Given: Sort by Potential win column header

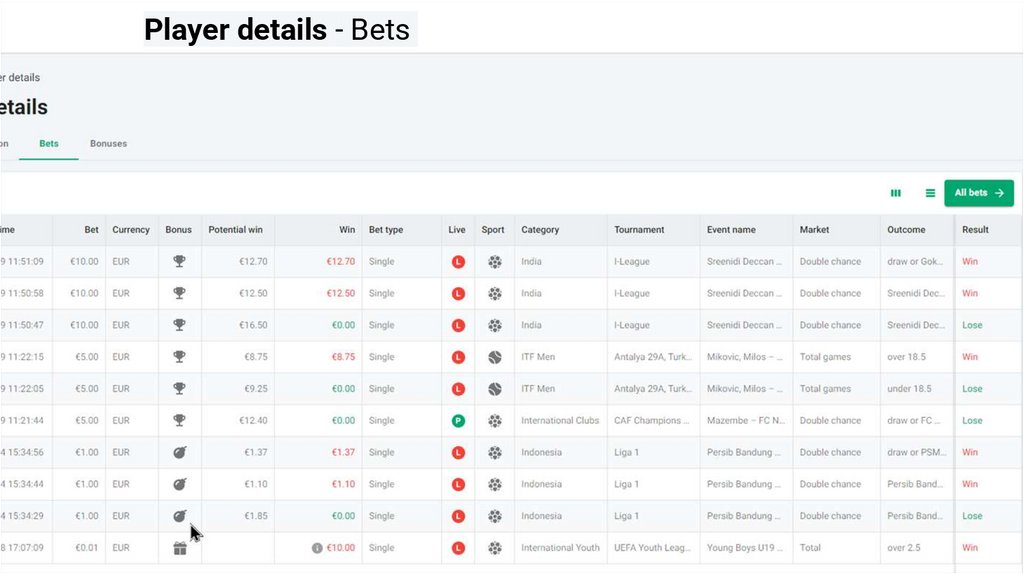Looking at the screenshot, I should (x=236, y=230).
